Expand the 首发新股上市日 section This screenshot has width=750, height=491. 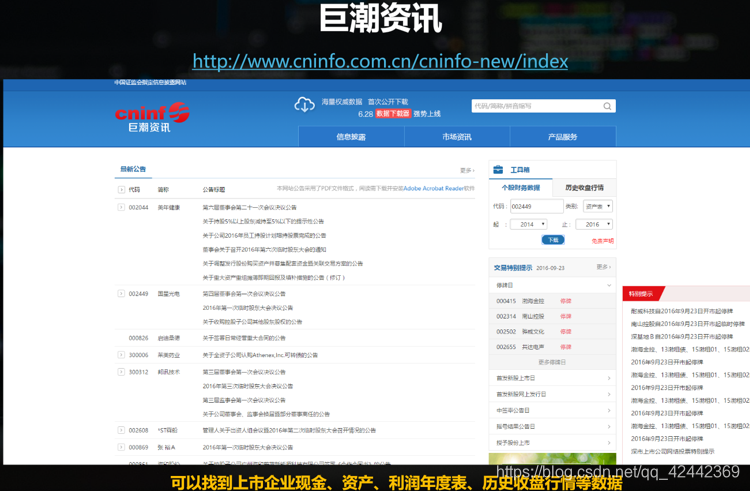pos(552,378)
